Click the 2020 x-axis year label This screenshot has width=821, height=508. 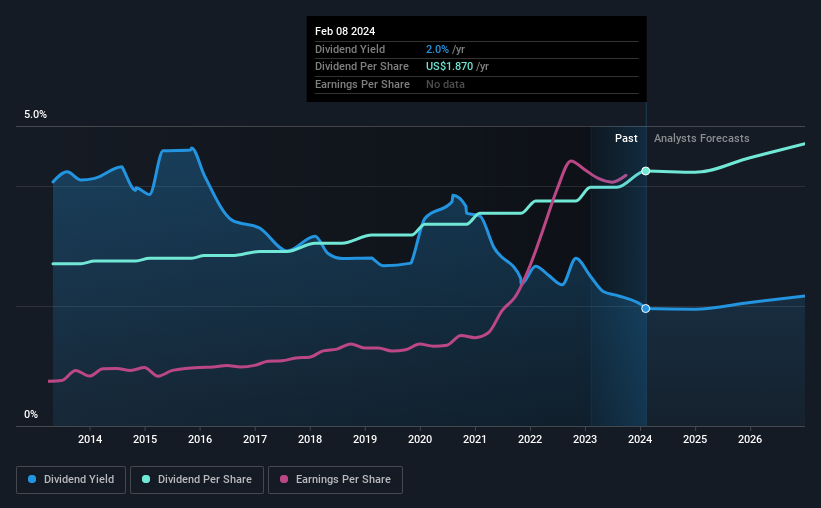420,439
